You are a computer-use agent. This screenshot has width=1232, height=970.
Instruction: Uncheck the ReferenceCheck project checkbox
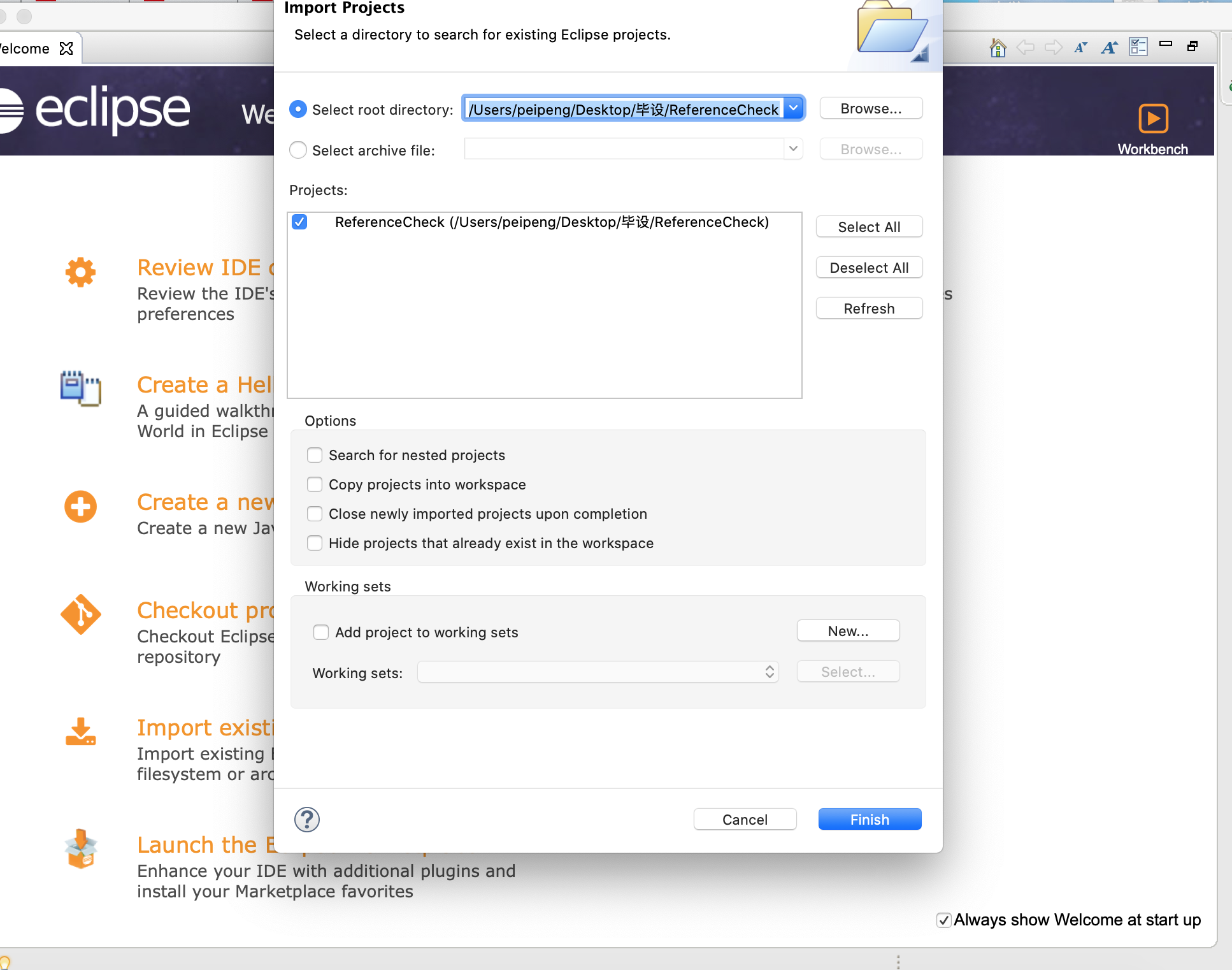click(299, 222)
